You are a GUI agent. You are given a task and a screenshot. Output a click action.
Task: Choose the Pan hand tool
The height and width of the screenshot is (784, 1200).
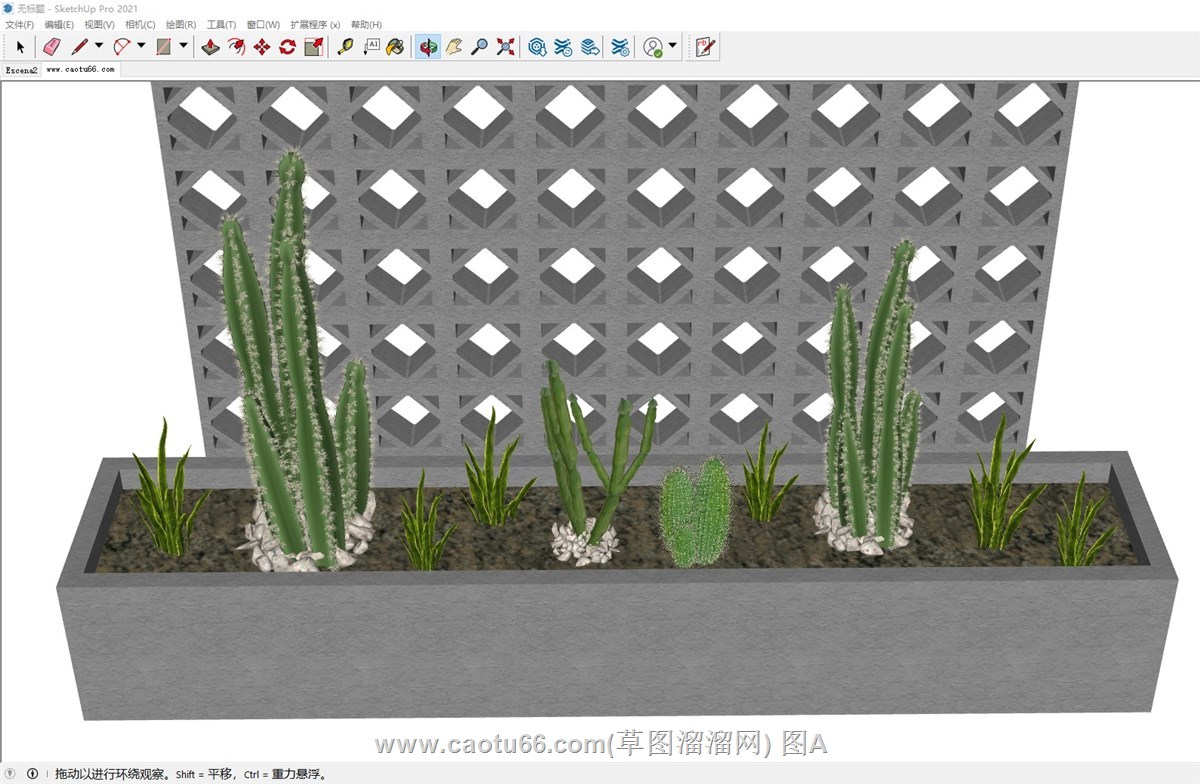(454, 46)
